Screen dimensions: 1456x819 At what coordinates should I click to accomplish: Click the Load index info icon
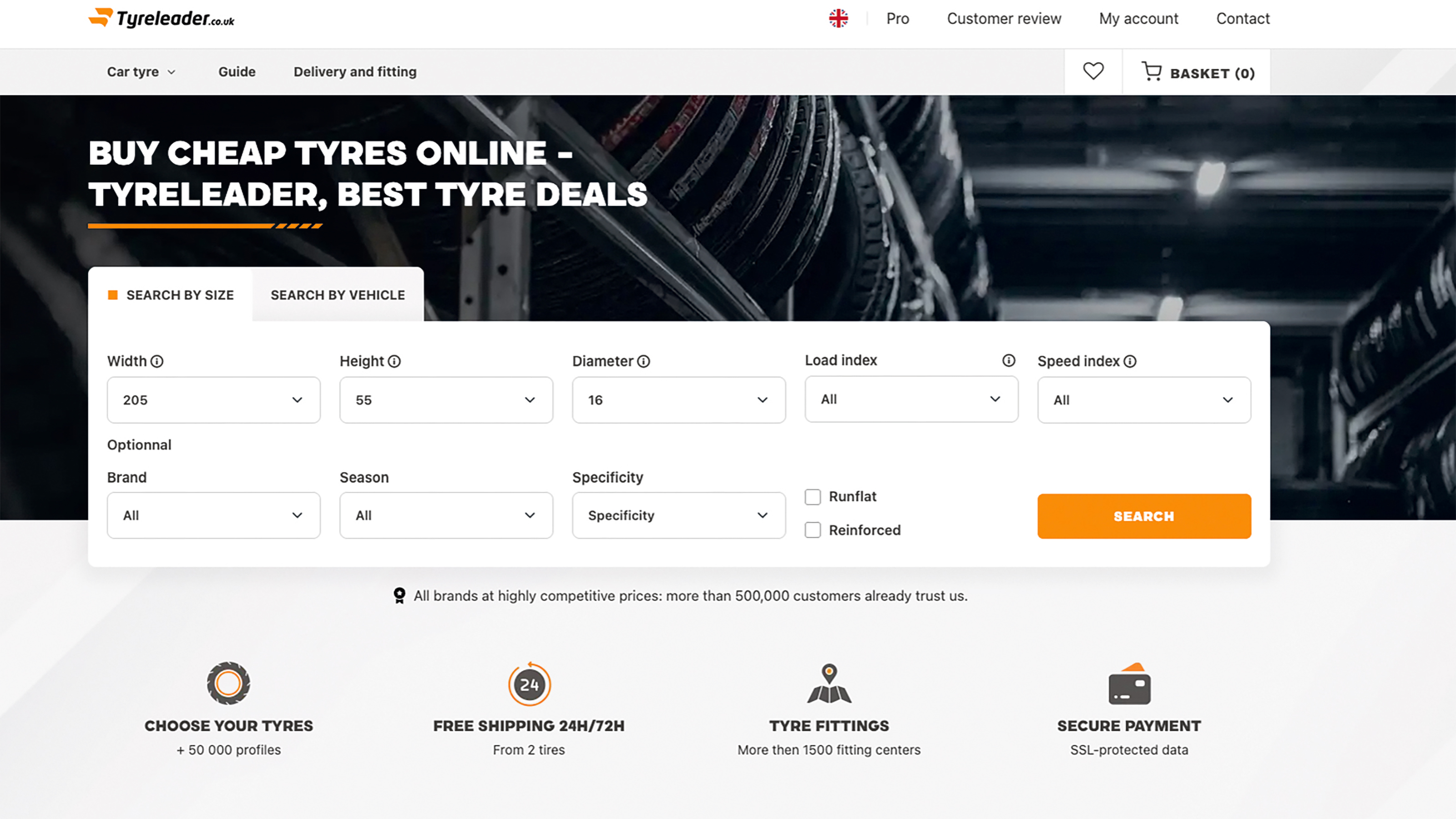click(1009, 360)
